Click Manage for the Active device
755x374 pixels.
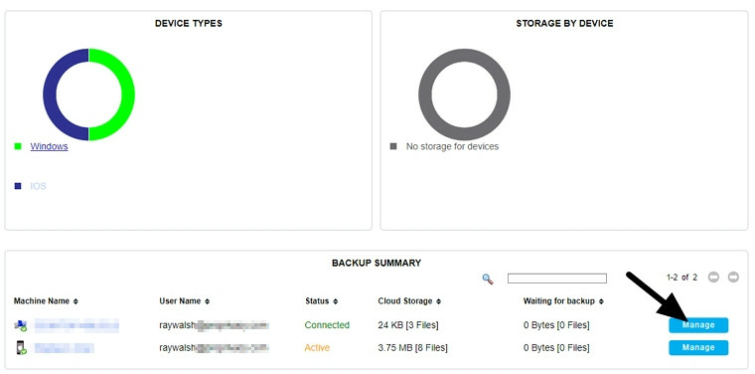[698, 348]
